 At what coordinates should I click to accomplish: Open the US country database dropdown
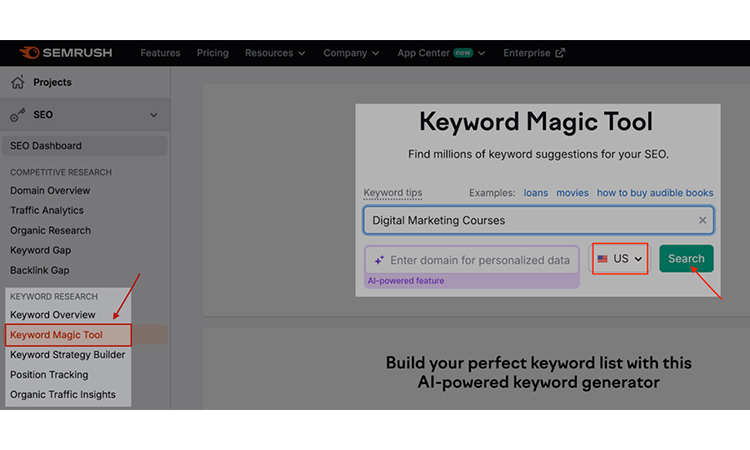tap(620, 259)
